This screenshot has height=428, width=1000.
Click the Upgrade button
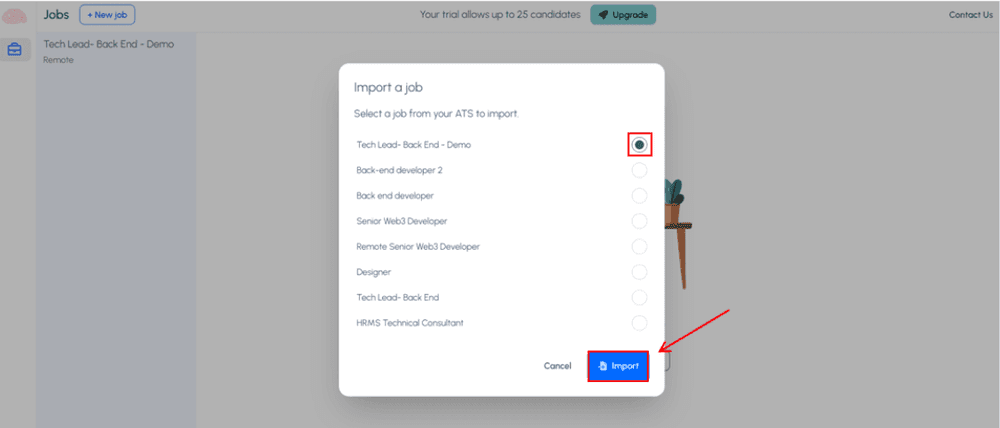pyautogui.click(x=623, y=15)
